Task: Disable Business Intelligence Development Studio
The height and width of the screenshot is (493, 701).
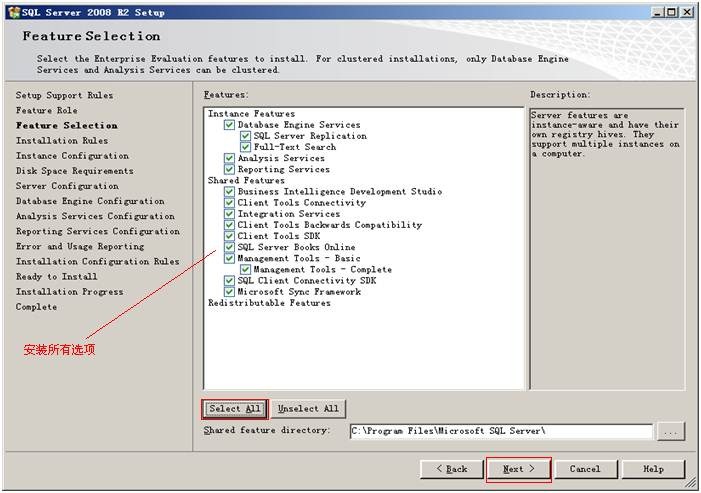Action: [x=230, y=192]
